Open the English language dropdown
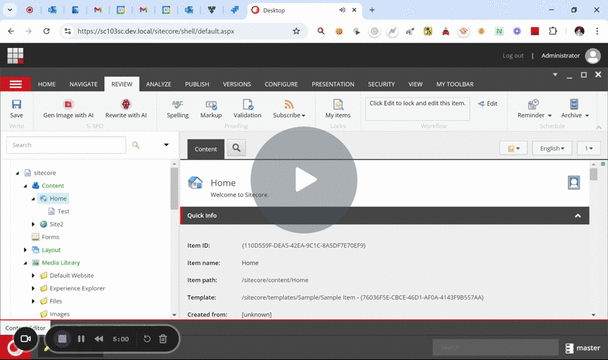This screenshot has height=360, width=608. [552, 148]
